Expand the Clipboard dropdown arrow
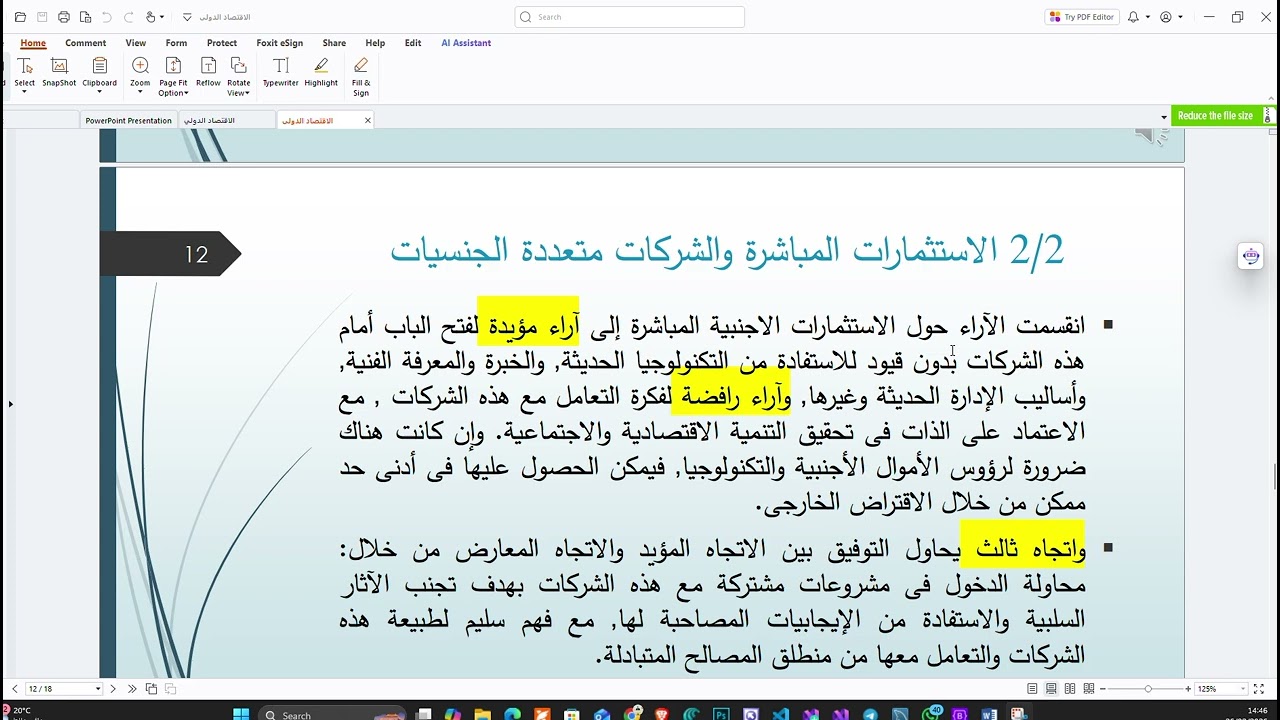Viewport: 1280px width, 720px height. tap(100, 92)
